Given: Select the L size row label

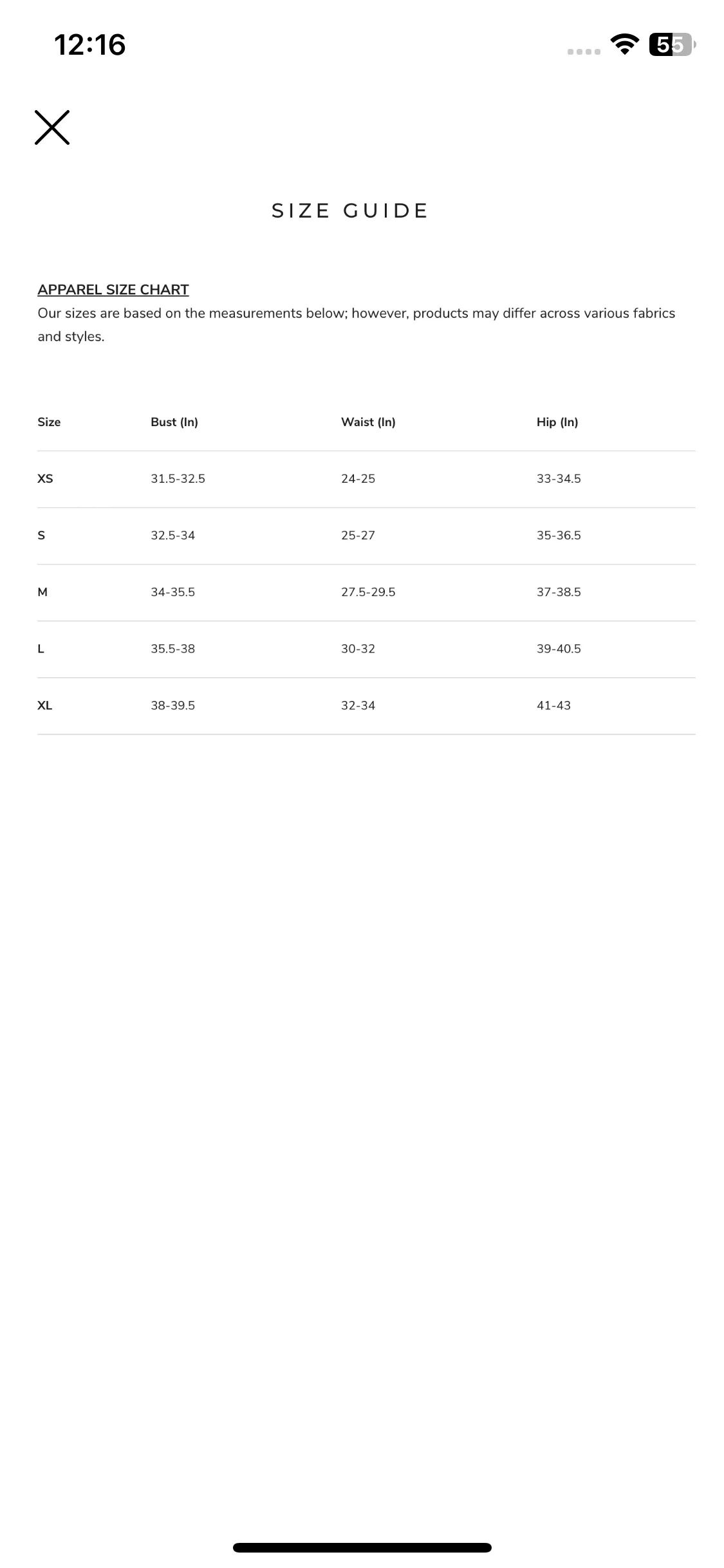Looking at the screenshot, I should pyautogui.click(x=41, y=649).
